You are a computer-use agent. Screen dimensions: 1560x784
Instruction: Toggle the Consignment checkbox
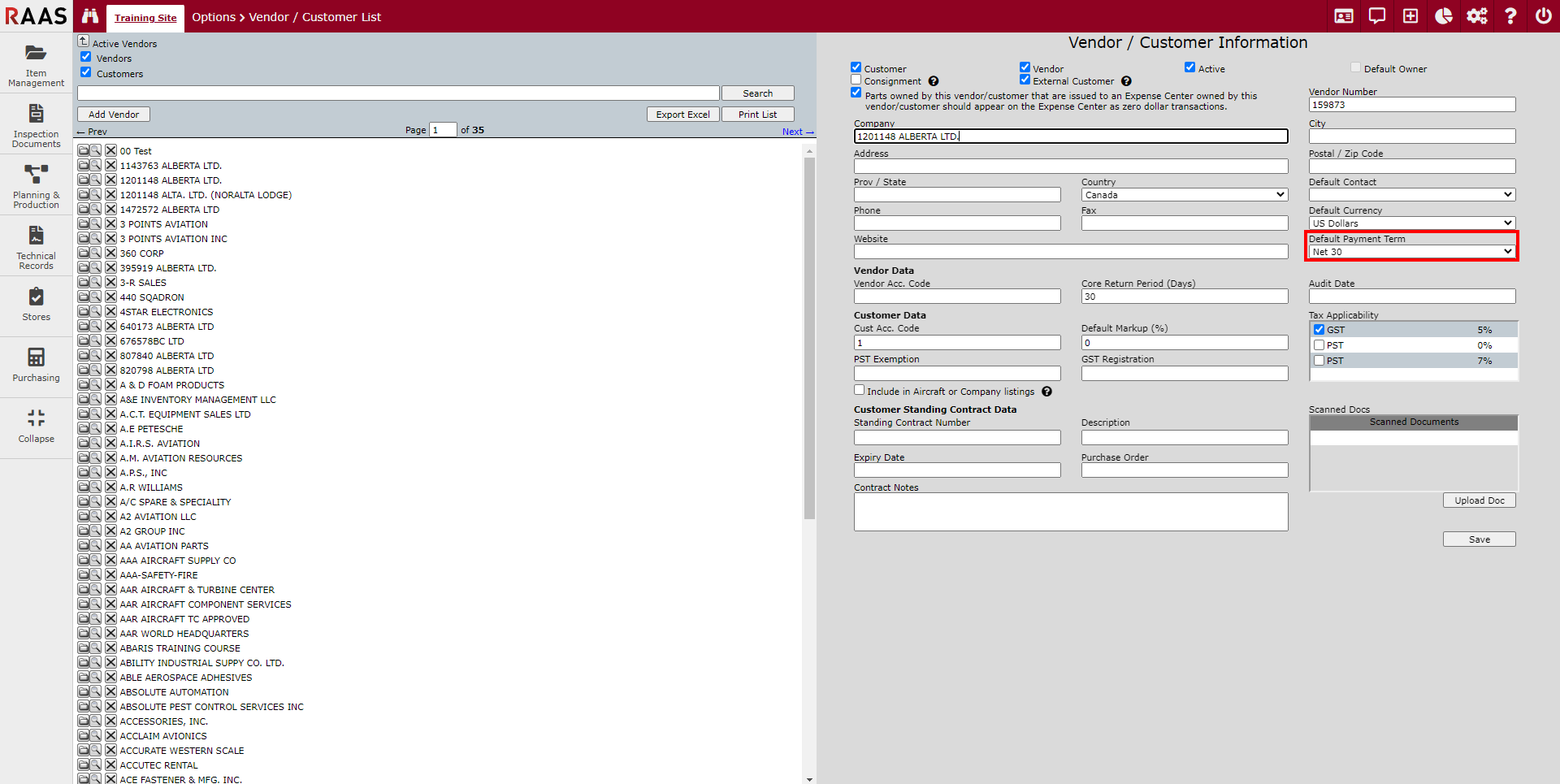click(856, 80)
